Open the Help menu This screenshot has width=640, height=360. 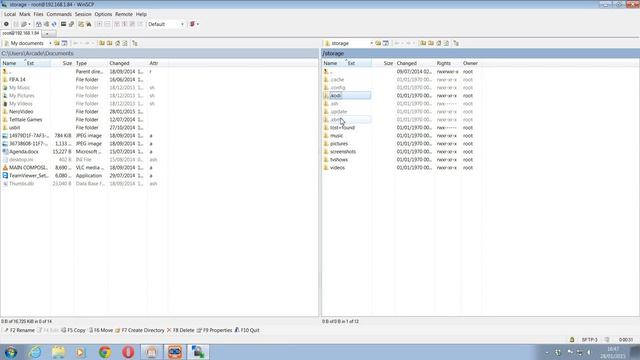pos(141,14)
